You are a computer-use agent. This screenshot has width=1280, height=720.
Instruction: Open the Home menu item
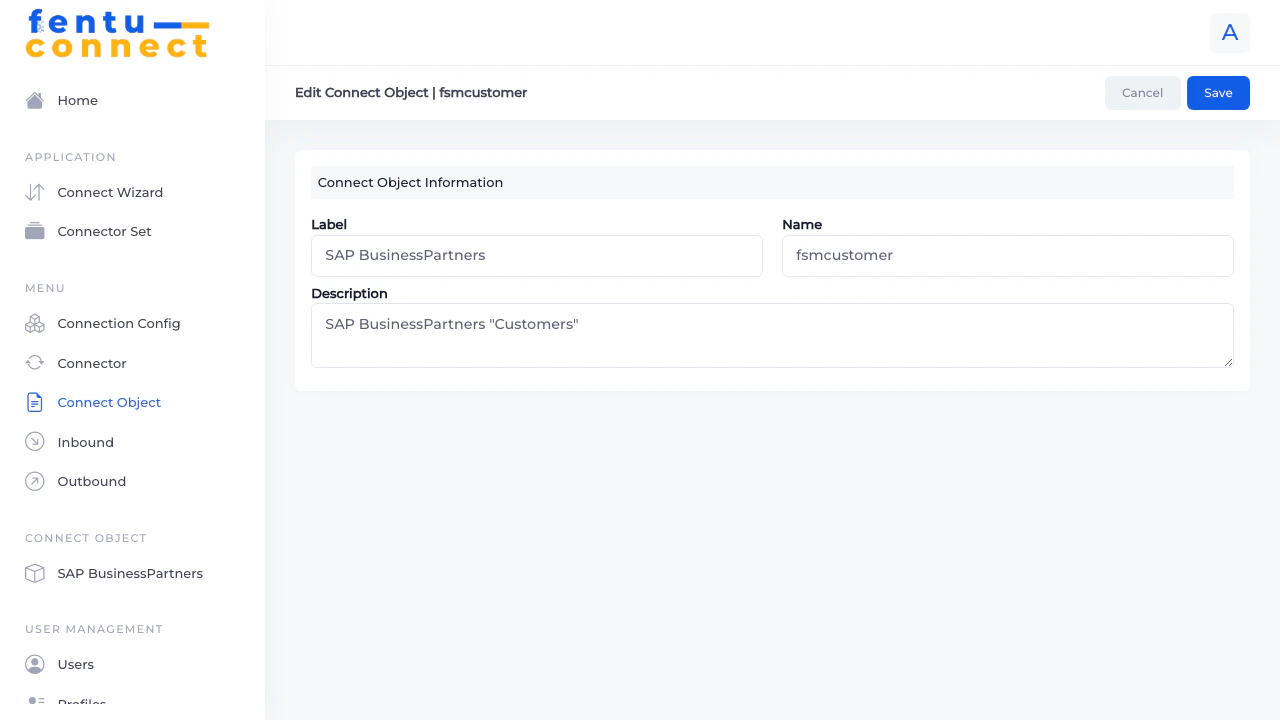coord(77,100)
